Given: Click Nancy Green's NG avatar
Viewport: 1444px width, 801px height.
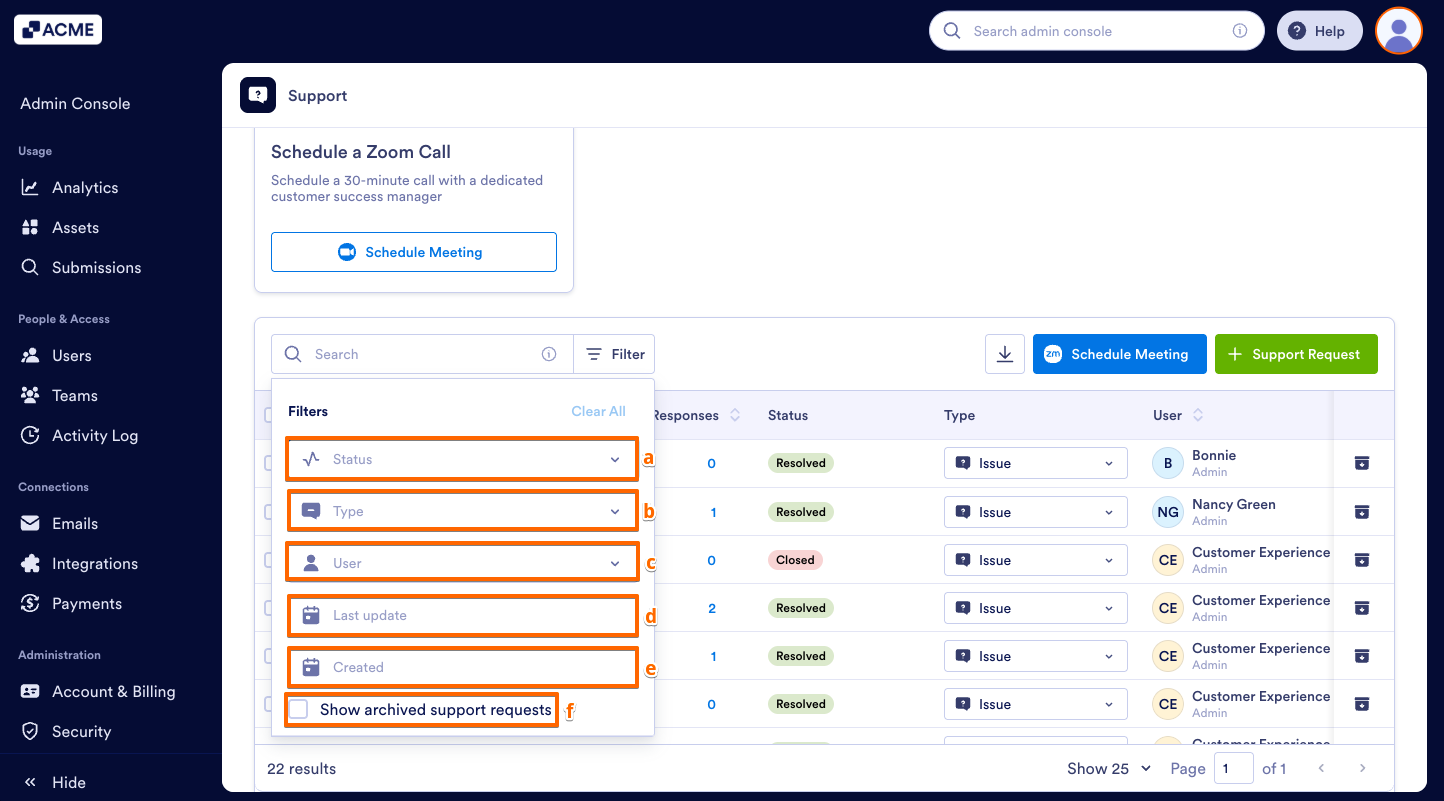Looking at the screenshot, I should [1168, 512].
